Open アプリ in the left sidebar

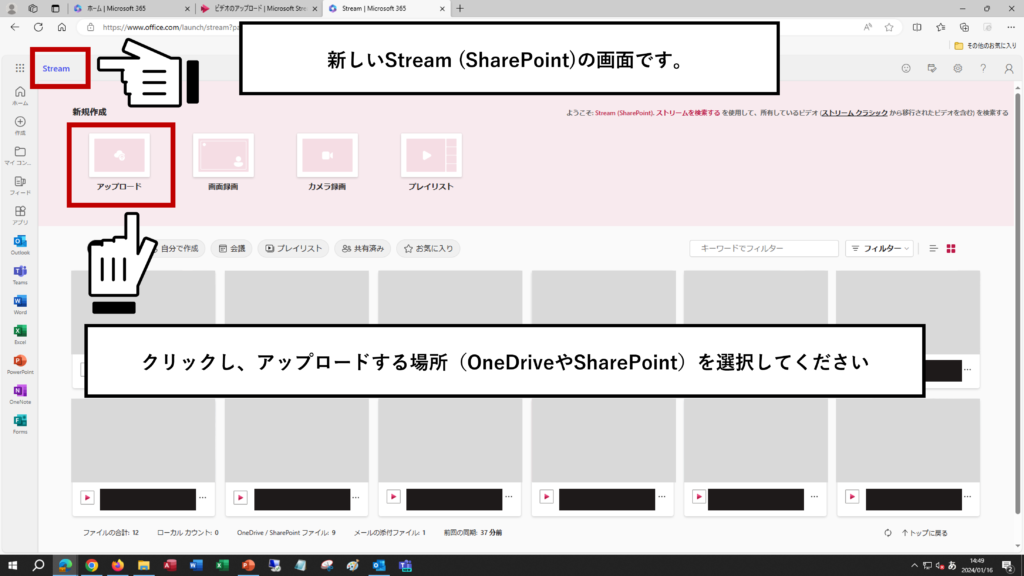coord(20,216)
